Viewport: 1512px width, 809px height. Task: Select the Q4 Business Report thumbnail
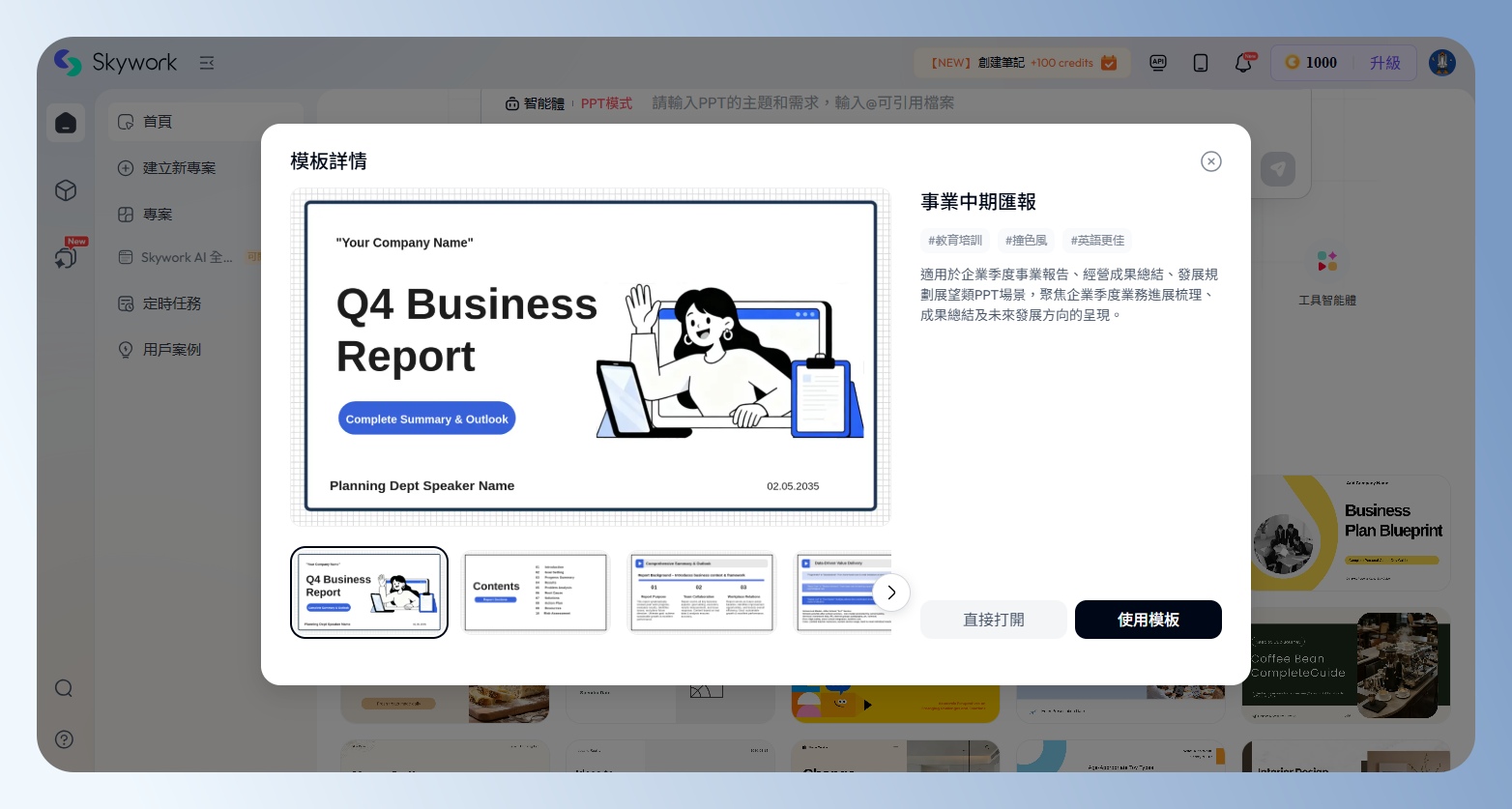(x=369, y=592)
